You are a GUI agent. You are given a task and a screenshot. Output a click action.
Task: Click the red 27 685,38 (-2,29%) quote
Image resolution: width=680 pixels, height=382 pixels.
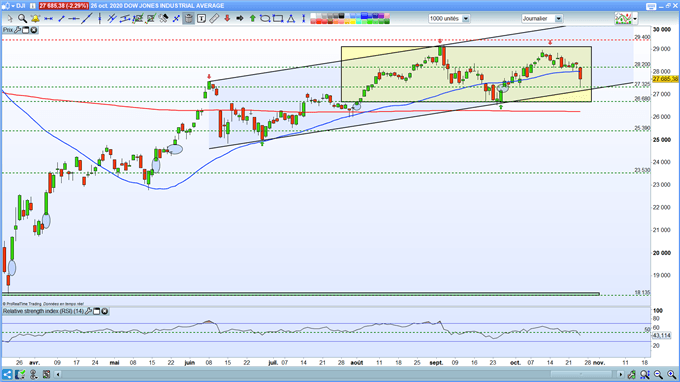click(64, 6)
